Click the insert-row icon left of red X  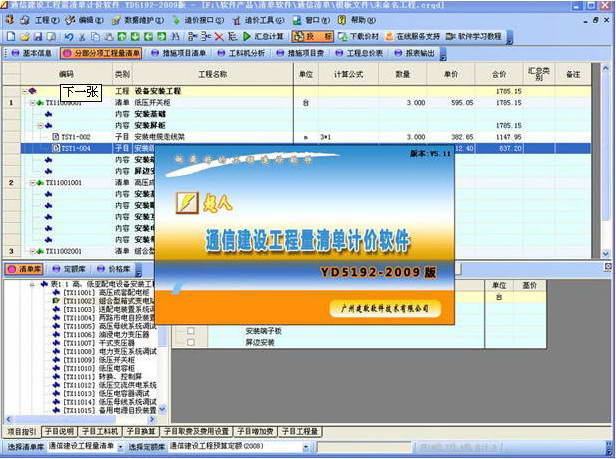206,37
